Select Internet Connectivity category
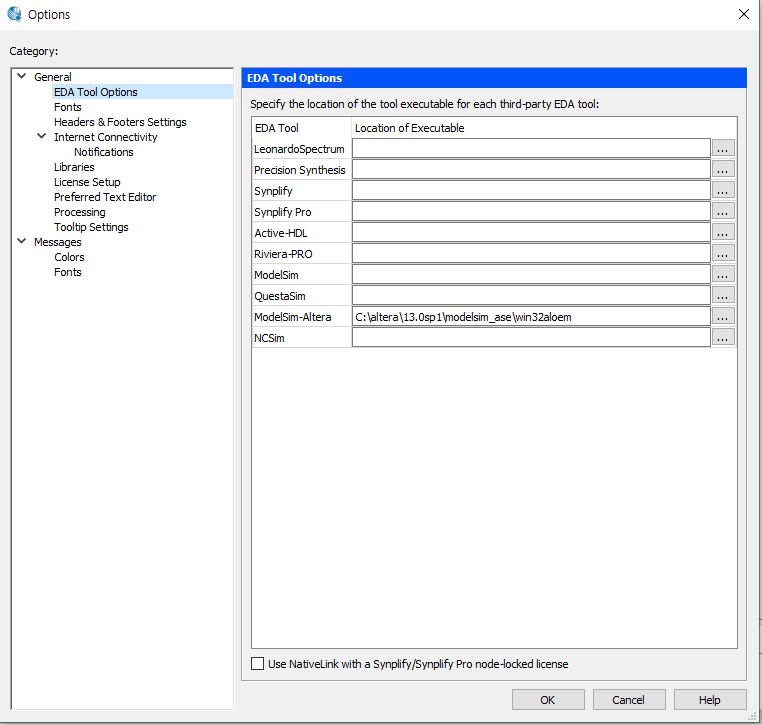Viewport: 762px width, 725px height. click(105, 137)
